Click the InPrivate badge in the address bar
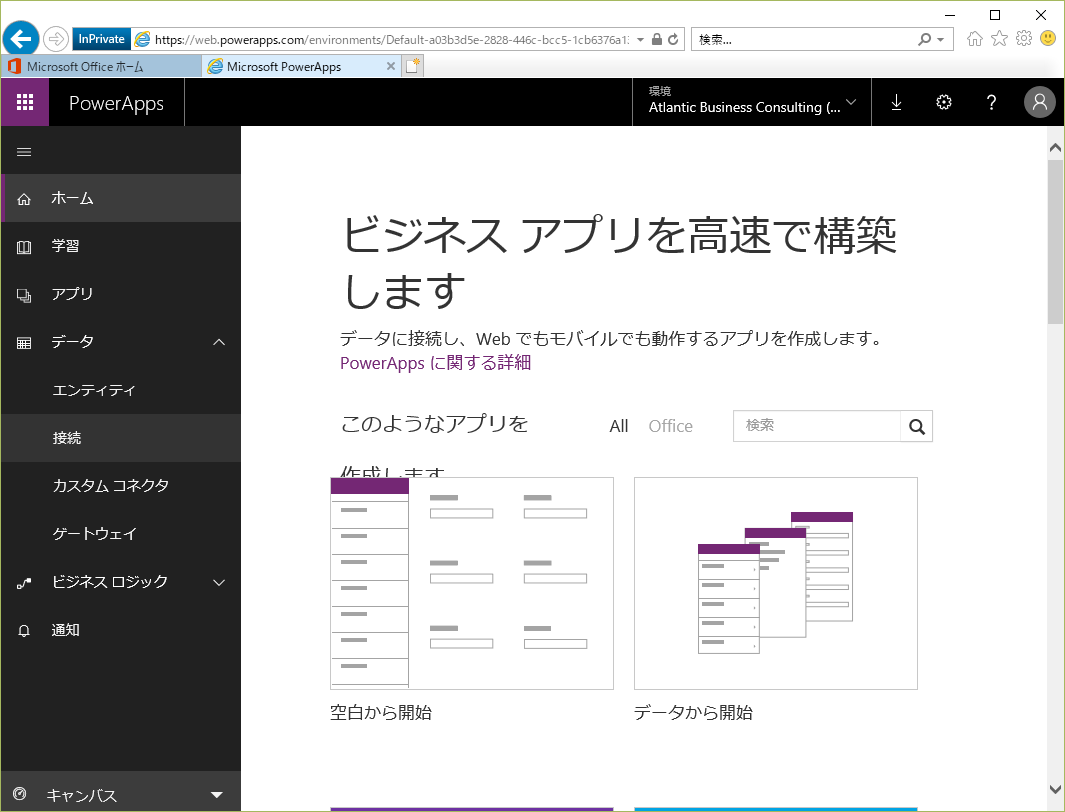 (101, 39)
